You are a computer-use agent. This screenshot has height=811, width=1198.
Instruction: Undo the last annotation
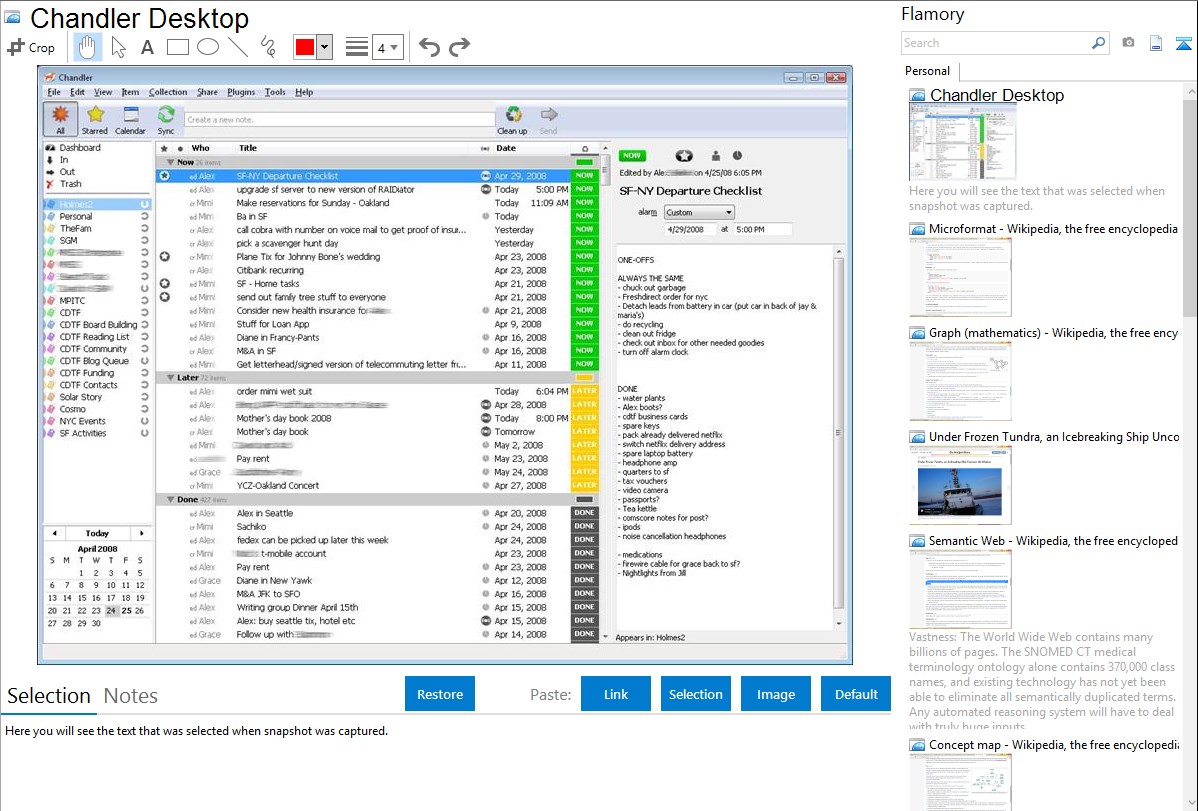coord(429,47)
